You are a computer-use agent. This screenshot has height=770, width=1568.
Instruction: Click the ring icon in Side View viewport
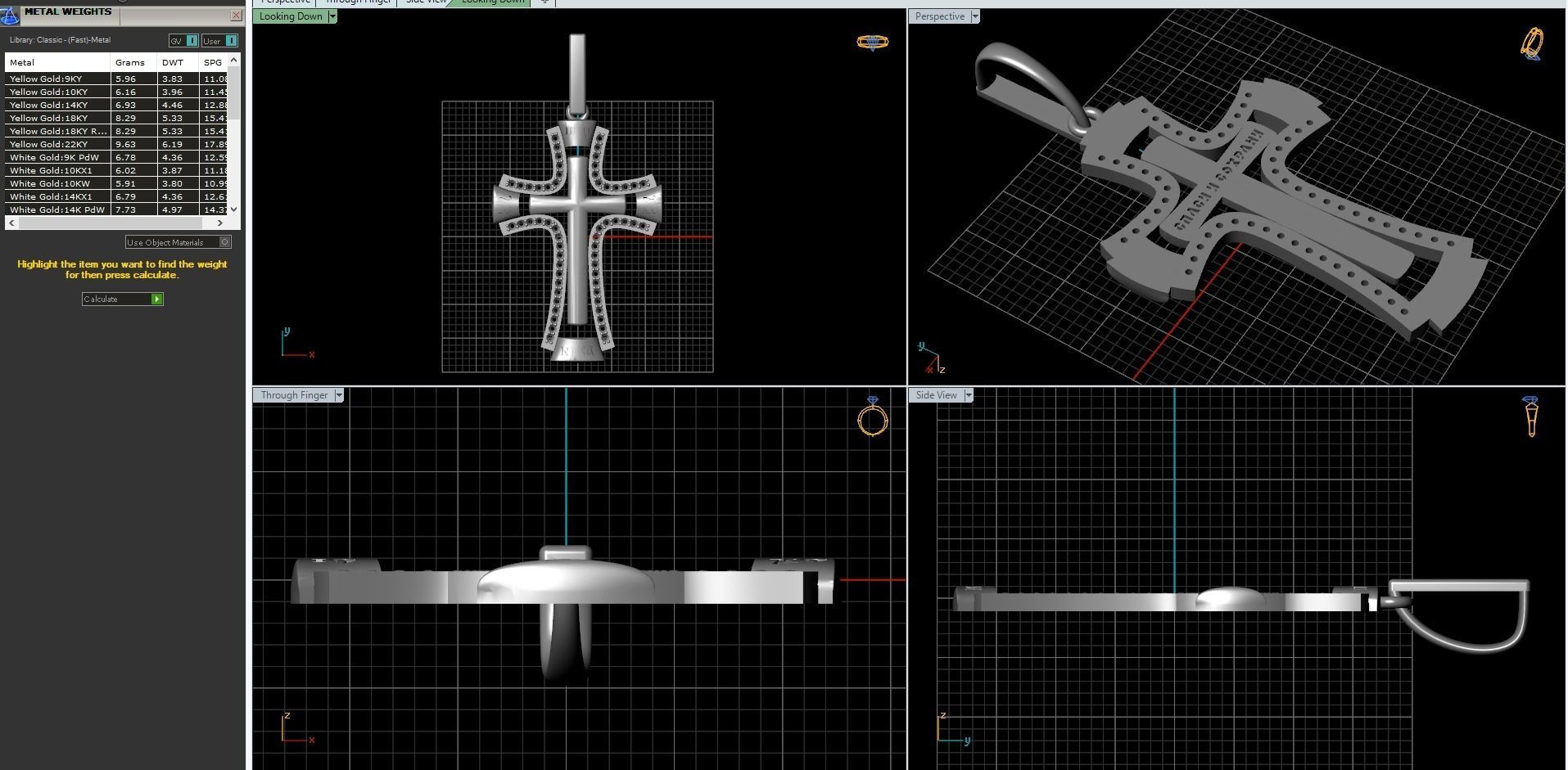point(1530,417)
